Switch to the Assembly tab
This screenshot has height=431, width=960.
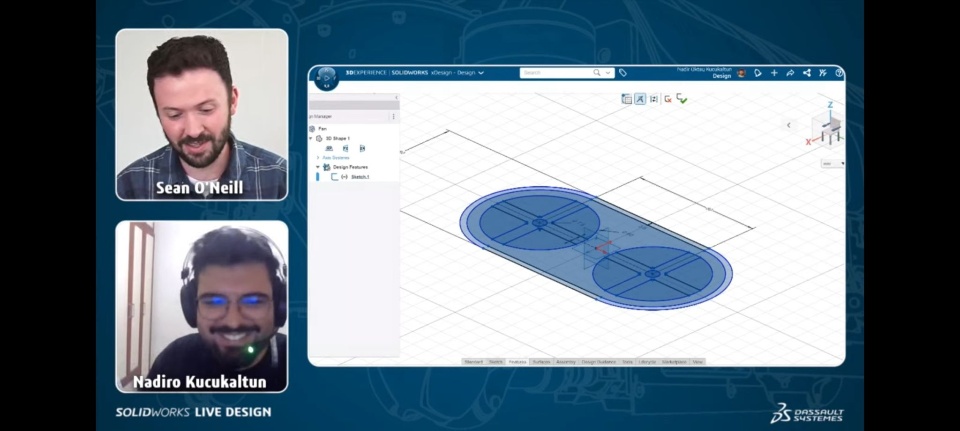pos(566,362)
